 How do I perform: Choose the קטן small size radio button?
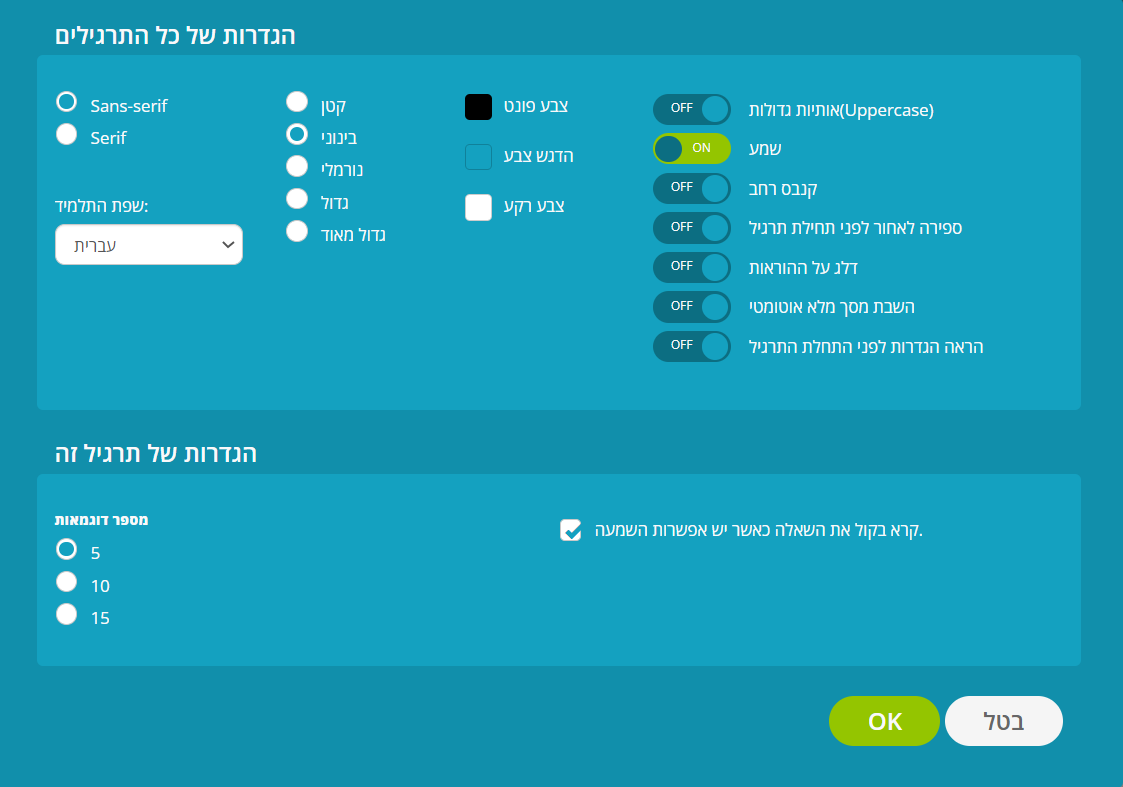pyautogui.click(x=297, y=102)
